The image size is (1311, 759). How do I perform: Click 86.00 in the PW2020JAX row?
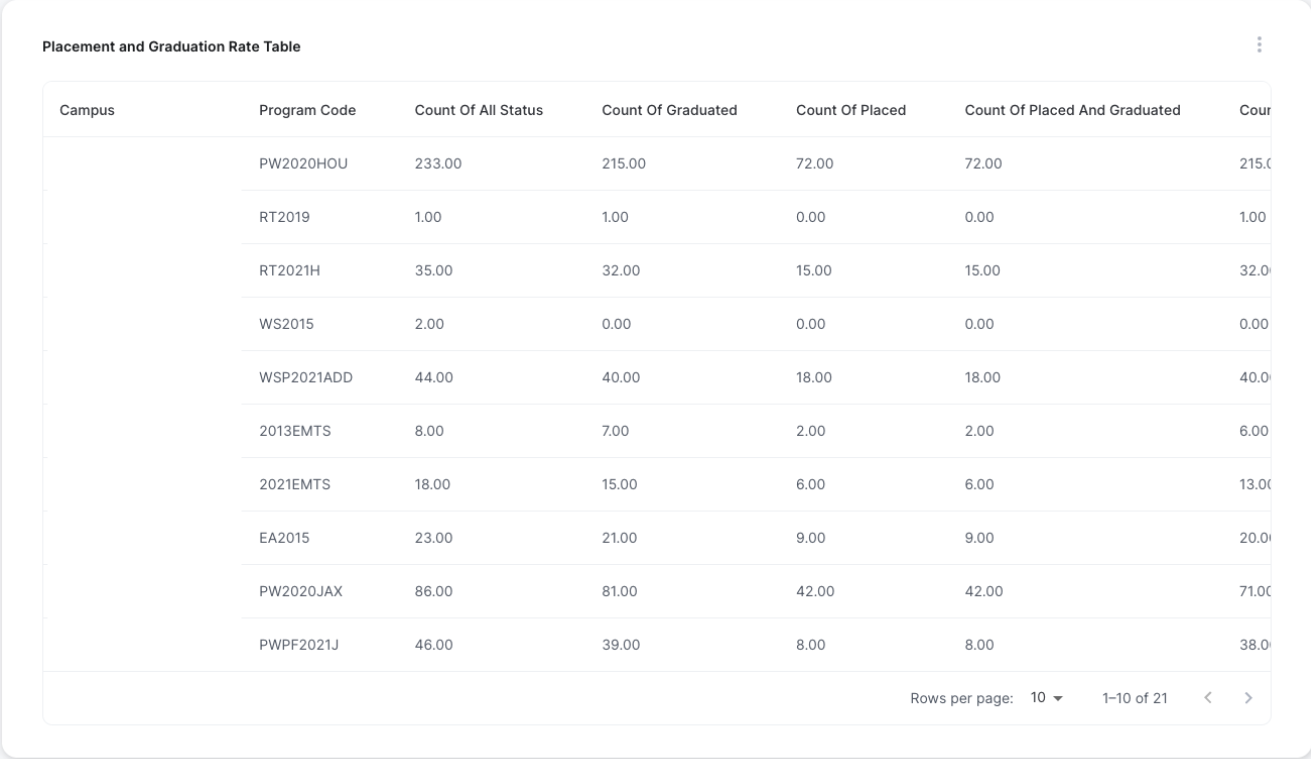[434, 591]
